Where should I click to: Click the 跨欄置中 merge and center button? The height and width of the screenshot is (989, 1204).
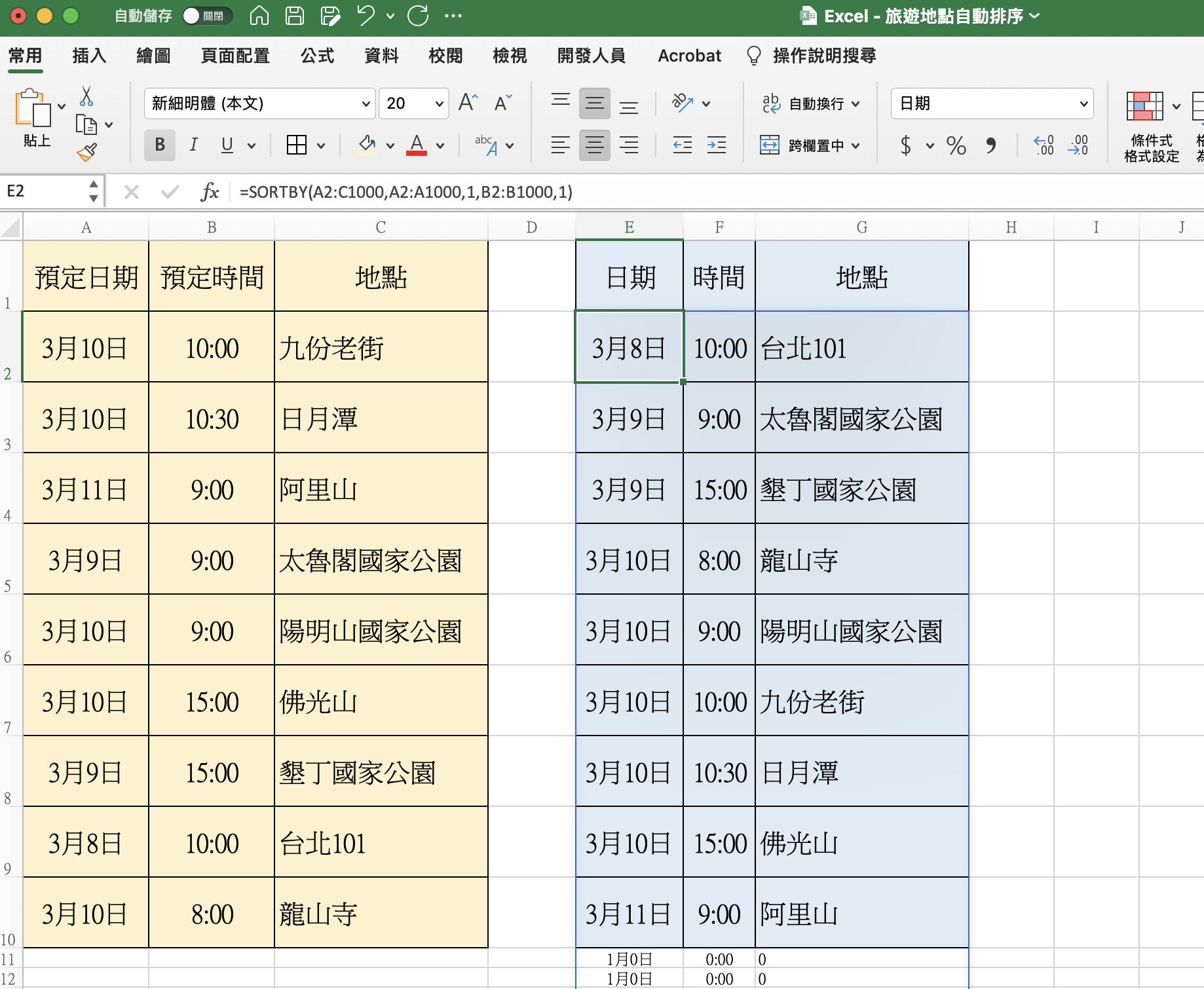click(808, 145)
